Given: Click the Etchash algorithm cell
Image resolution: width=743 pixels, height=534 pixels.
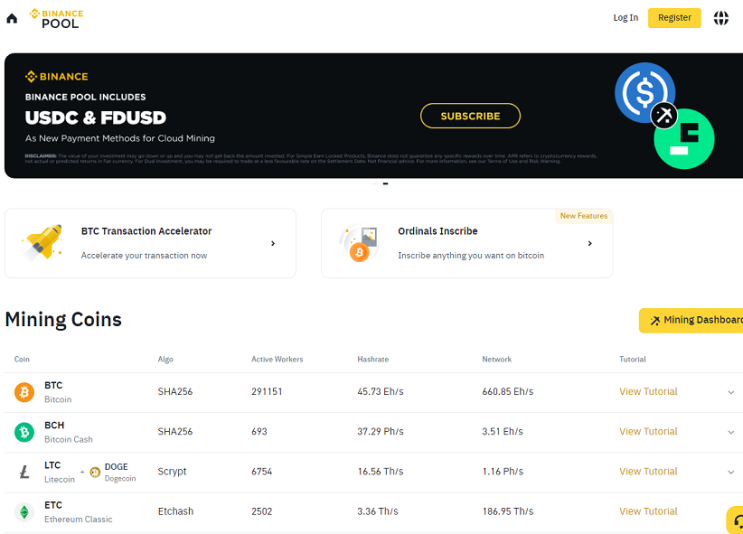Looking at the screenshot, I should click(175, 511).
